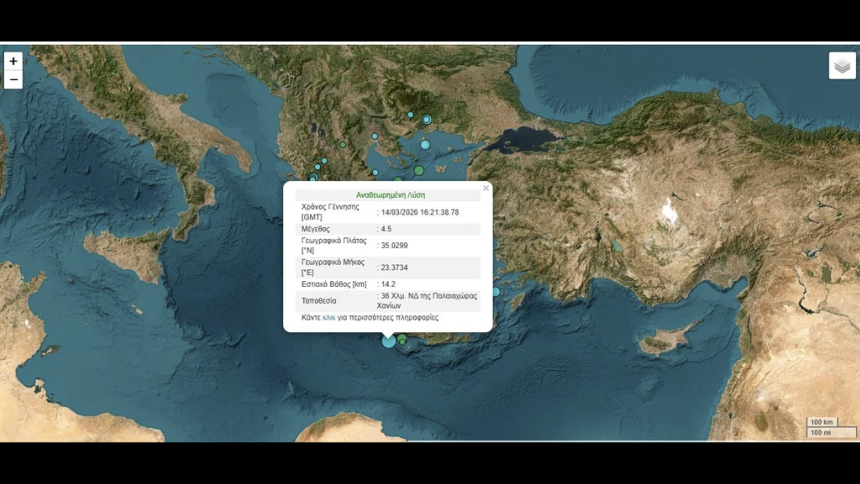Viewport: 860px width, 484px height.
Task: Select the ringed cyan marker in northern Greece
Action: [426, 120]
